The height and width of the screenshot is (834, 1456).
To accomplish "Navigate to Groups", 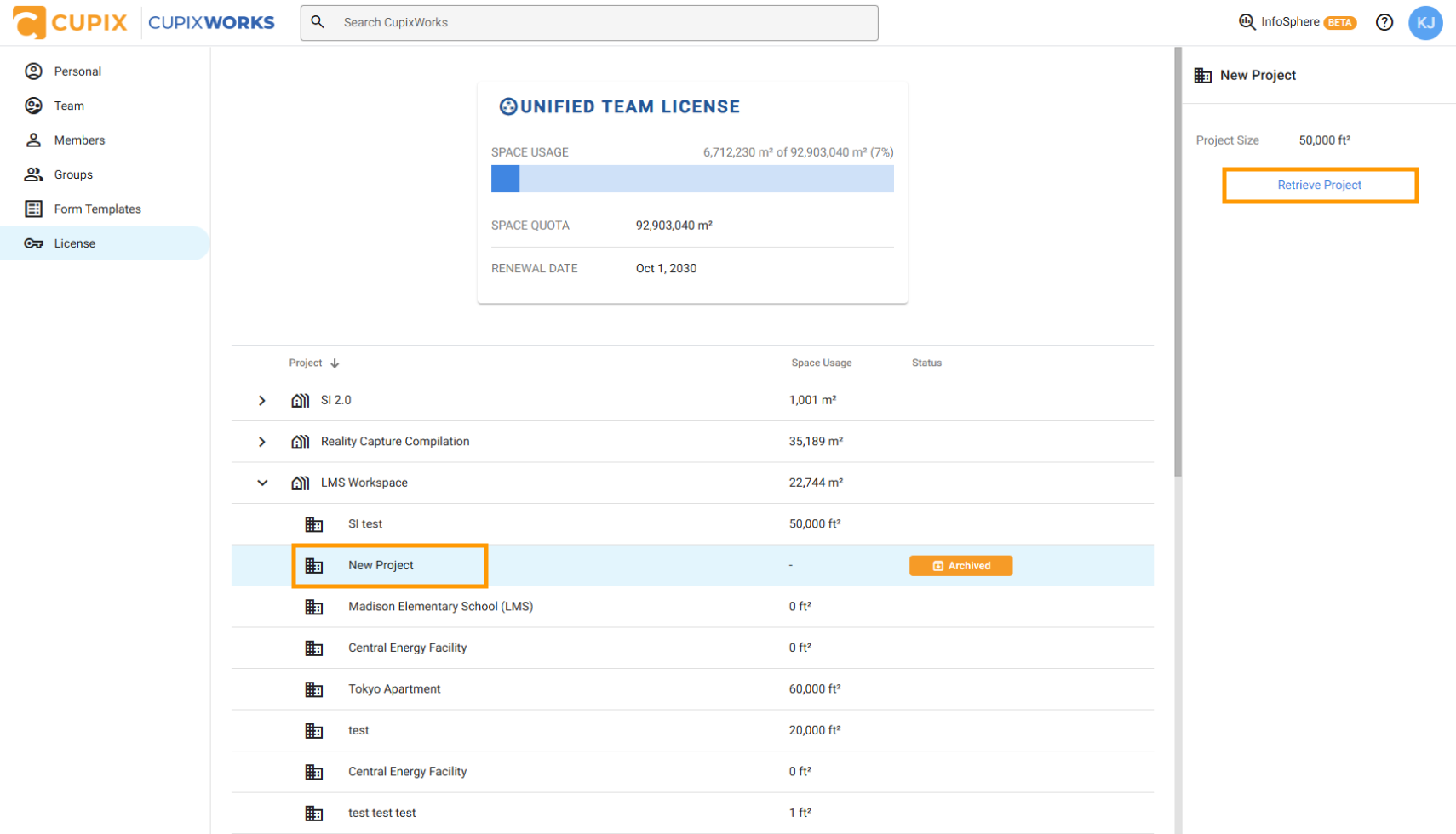I will click(106, 174).
